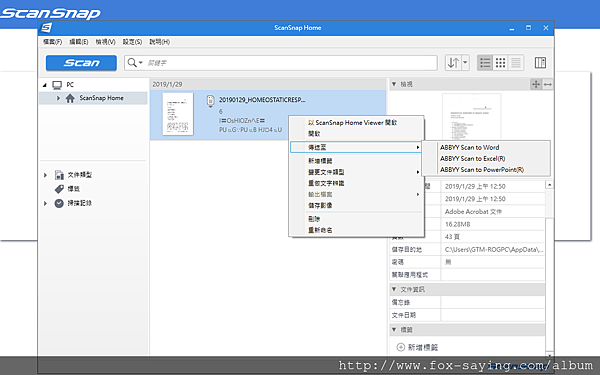Click the scanned document thumbnail
600x375 pixels.
[178, 114]
